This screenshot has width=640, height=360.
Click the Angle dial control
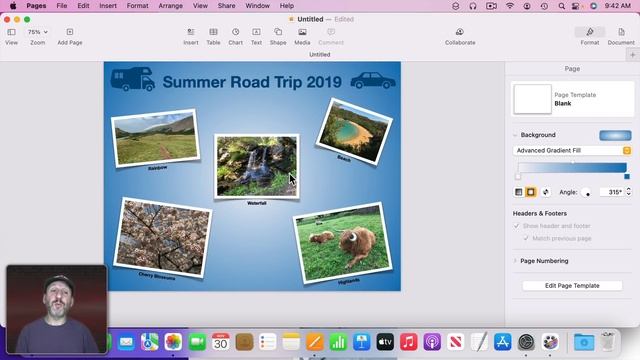586,192
